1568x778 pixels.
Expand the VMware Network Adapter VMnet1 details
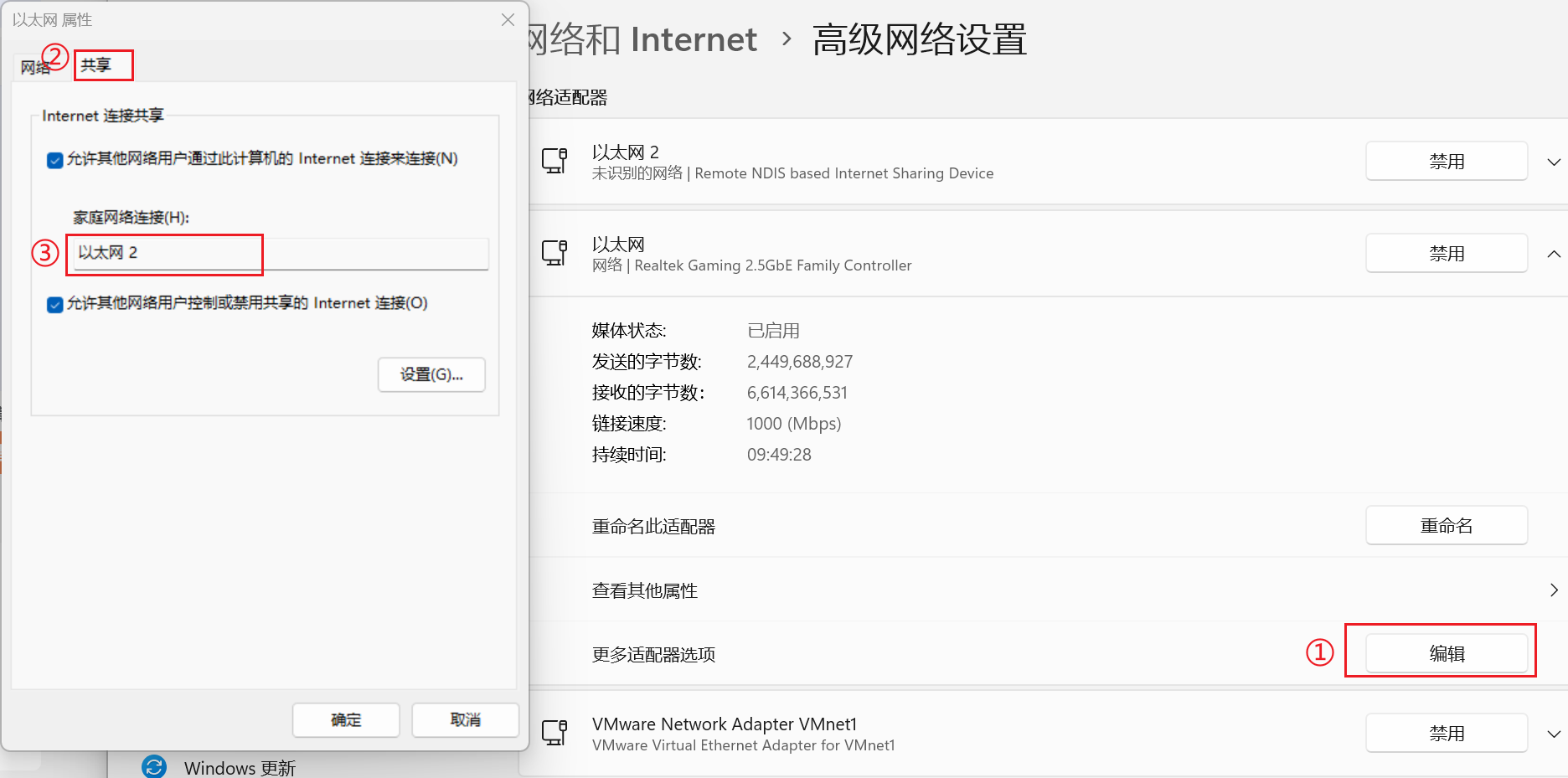click(x=1554, y=734)
